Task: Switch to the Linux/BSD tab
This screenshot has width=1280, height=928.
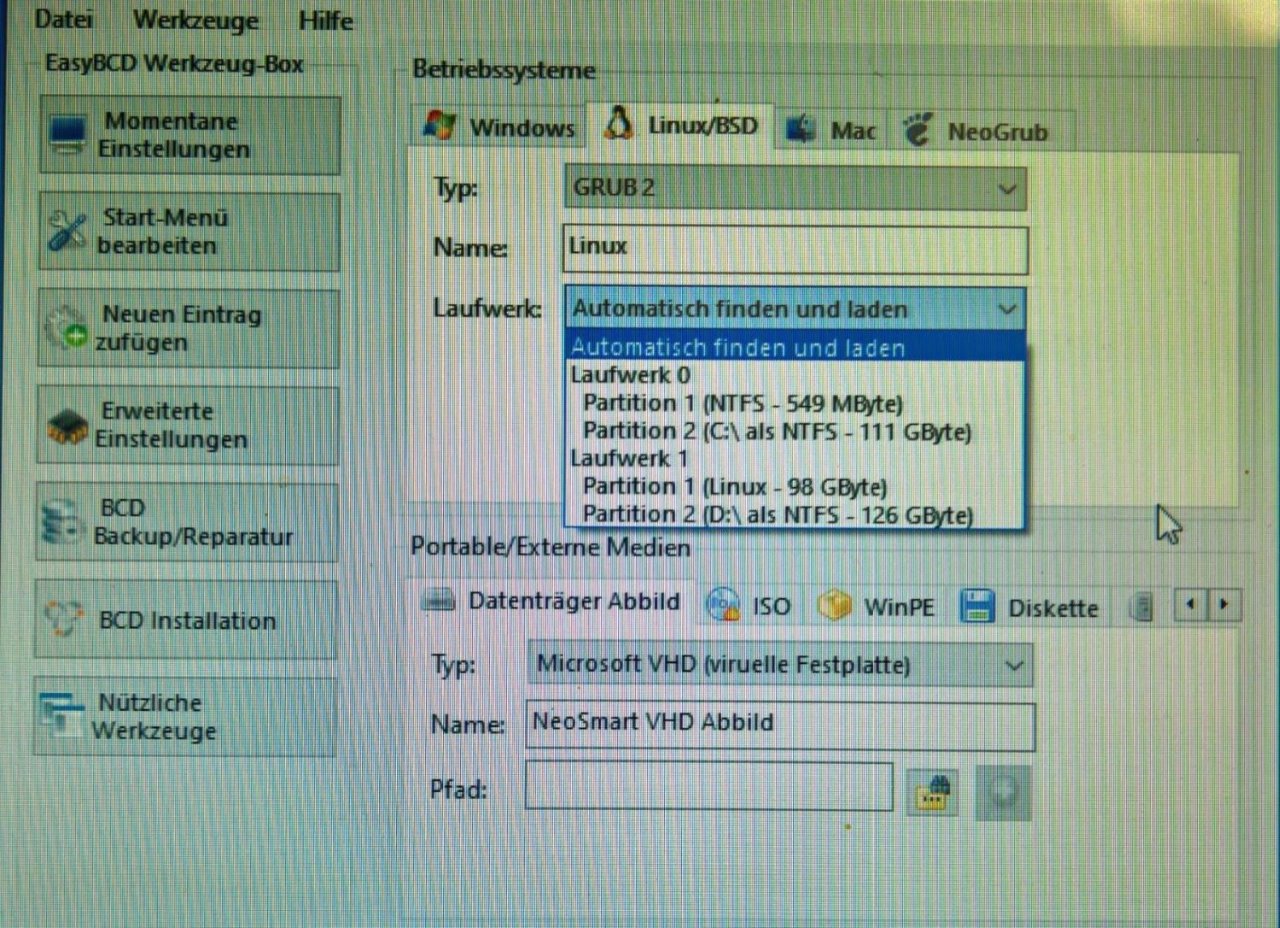Action: coord(680,125)
